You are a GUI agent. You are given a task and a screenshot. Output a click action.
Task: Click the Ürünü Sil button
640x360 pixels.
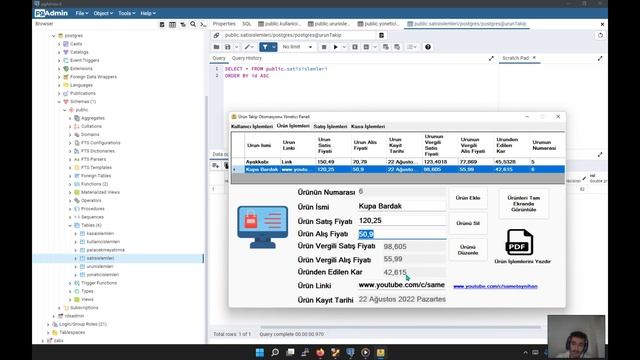pos(468,223)
